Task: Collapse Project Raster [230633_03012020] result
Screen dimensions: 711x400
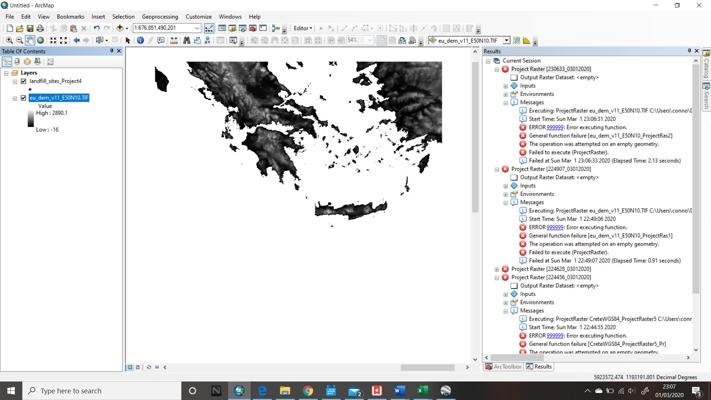Action: pyautogui.click(x=497, y=69)
